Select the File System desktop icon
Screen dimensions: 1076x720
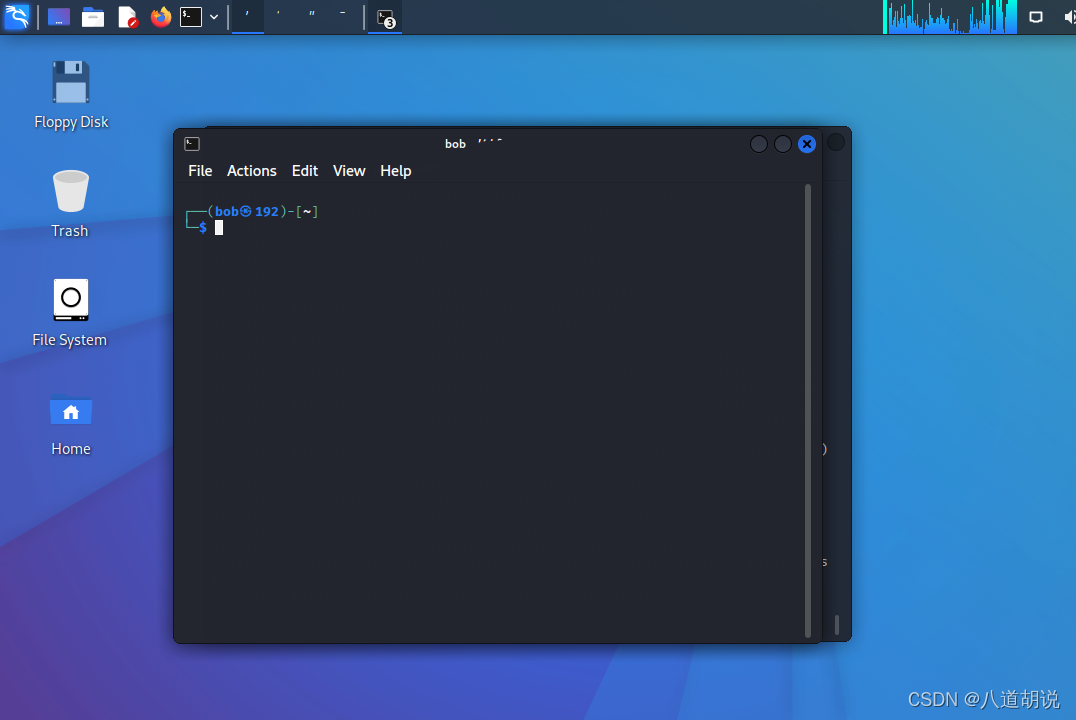coord(70,313)
